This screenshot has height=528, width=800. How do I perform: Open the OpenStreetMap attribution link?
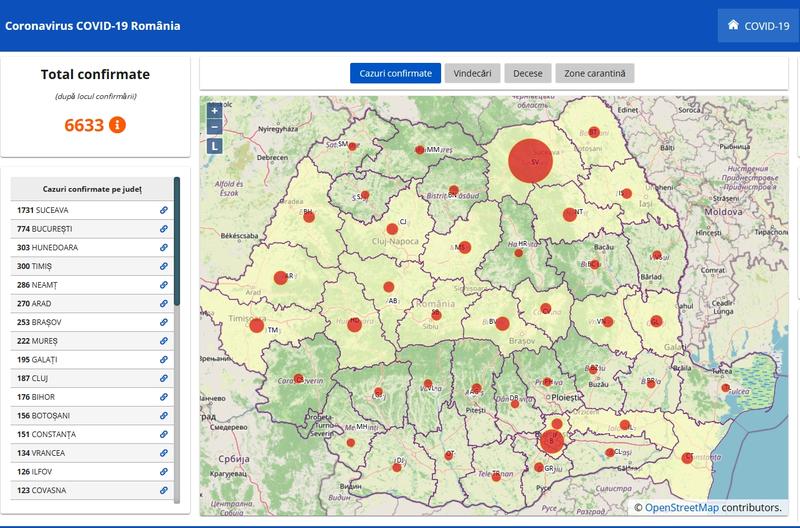coord(681,507)
